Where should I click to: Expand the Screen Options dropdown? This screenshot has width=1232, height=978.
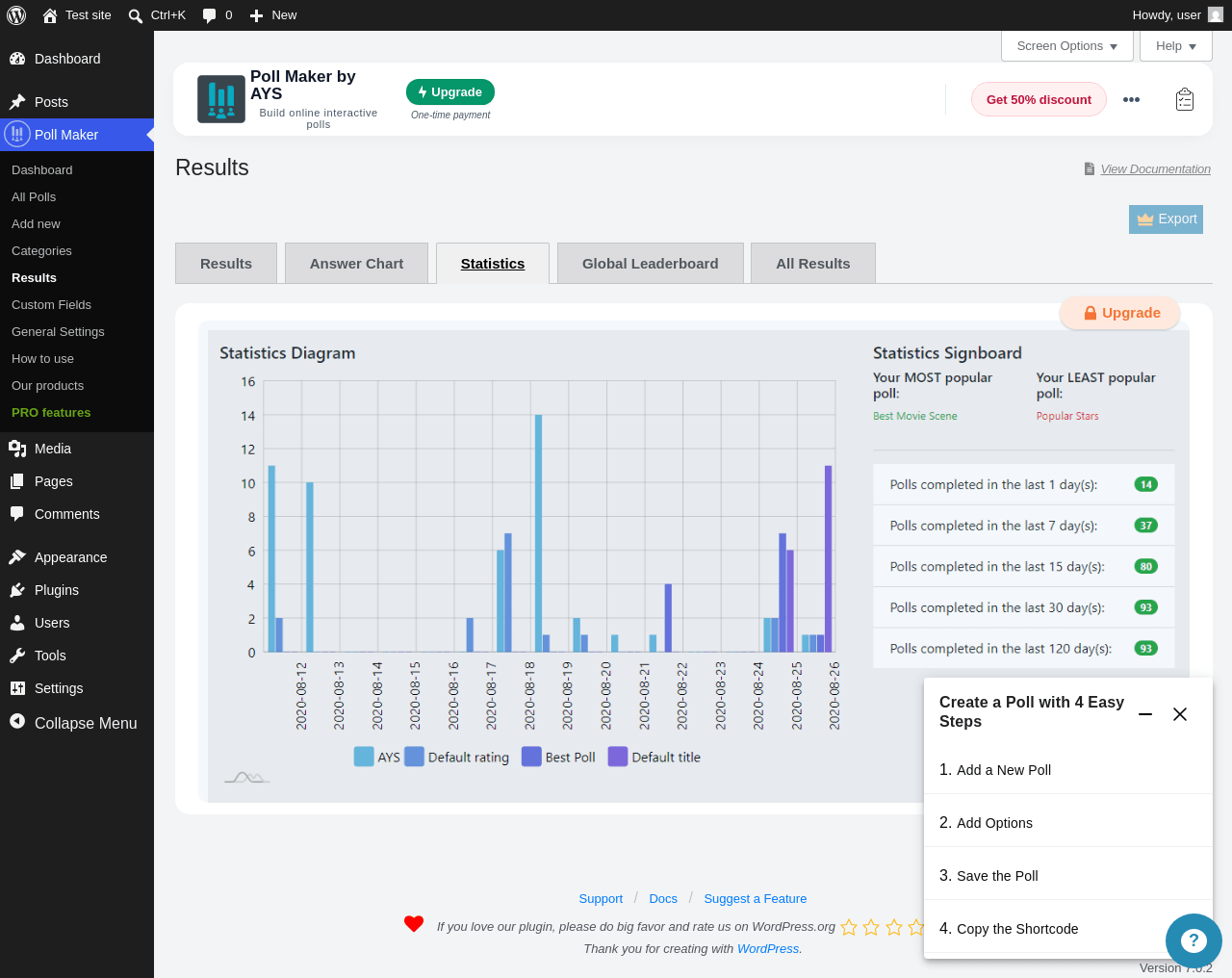pyautogui.click(x=1067, y=46)
